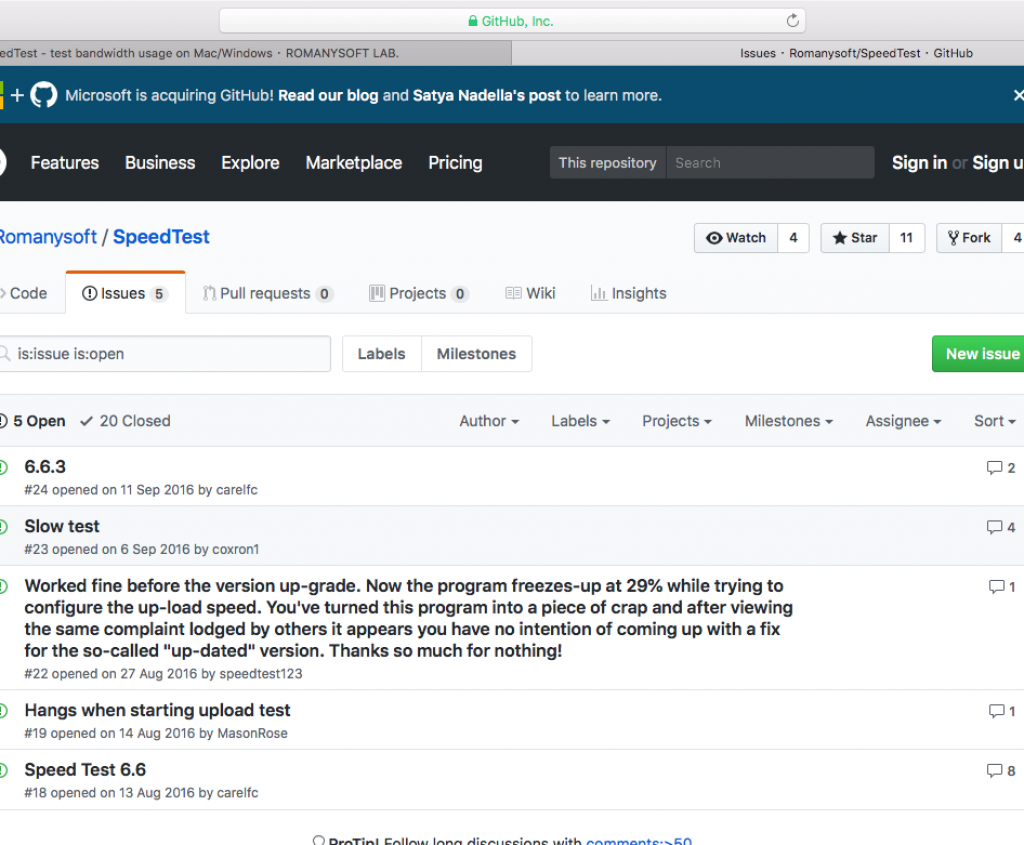The width and height of the screenshot is (1024, 845).
Task: Open the SpeedTest repository link
Action: [161, 237]
